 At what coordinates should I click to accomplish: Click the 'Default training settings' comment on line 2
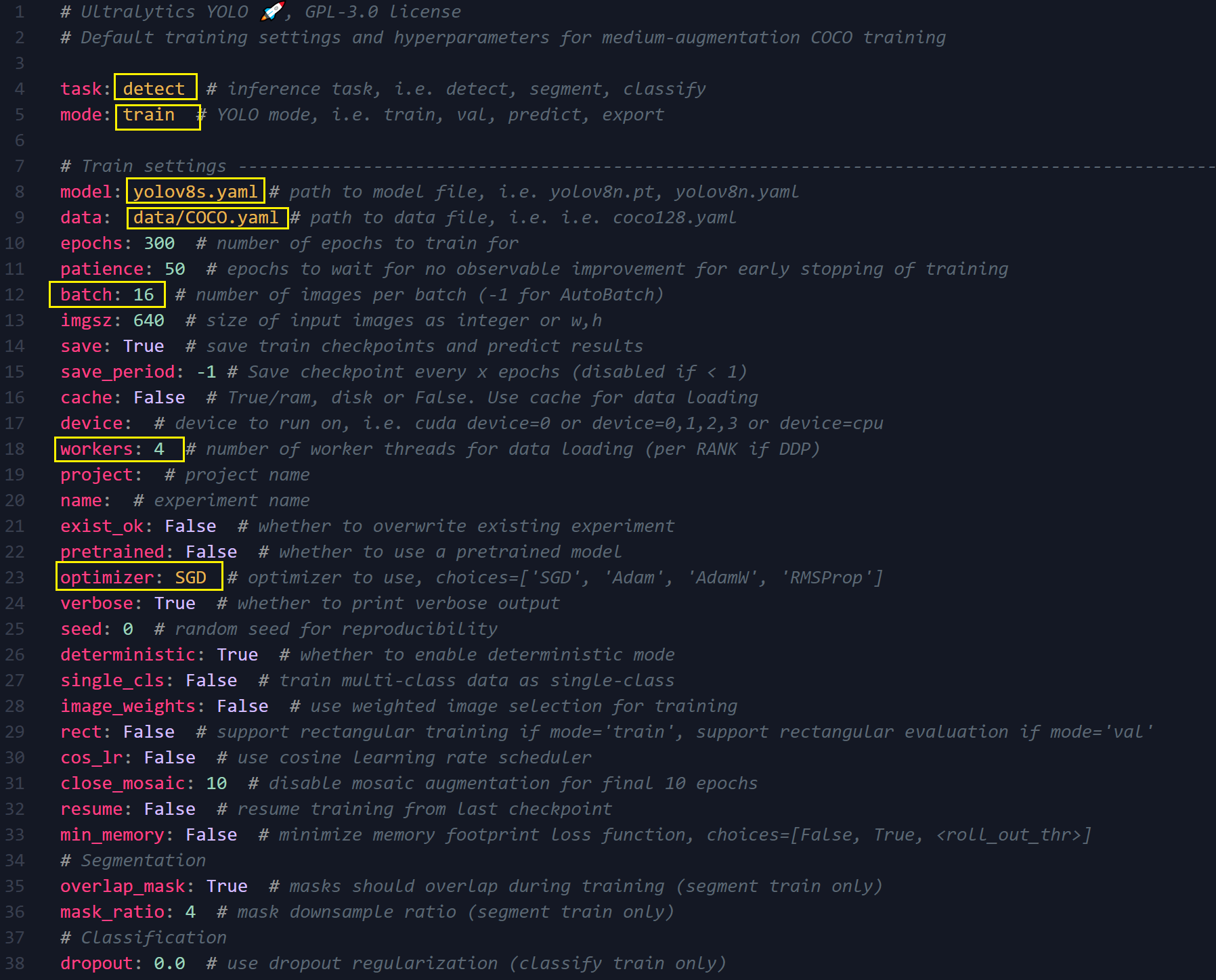503,37
